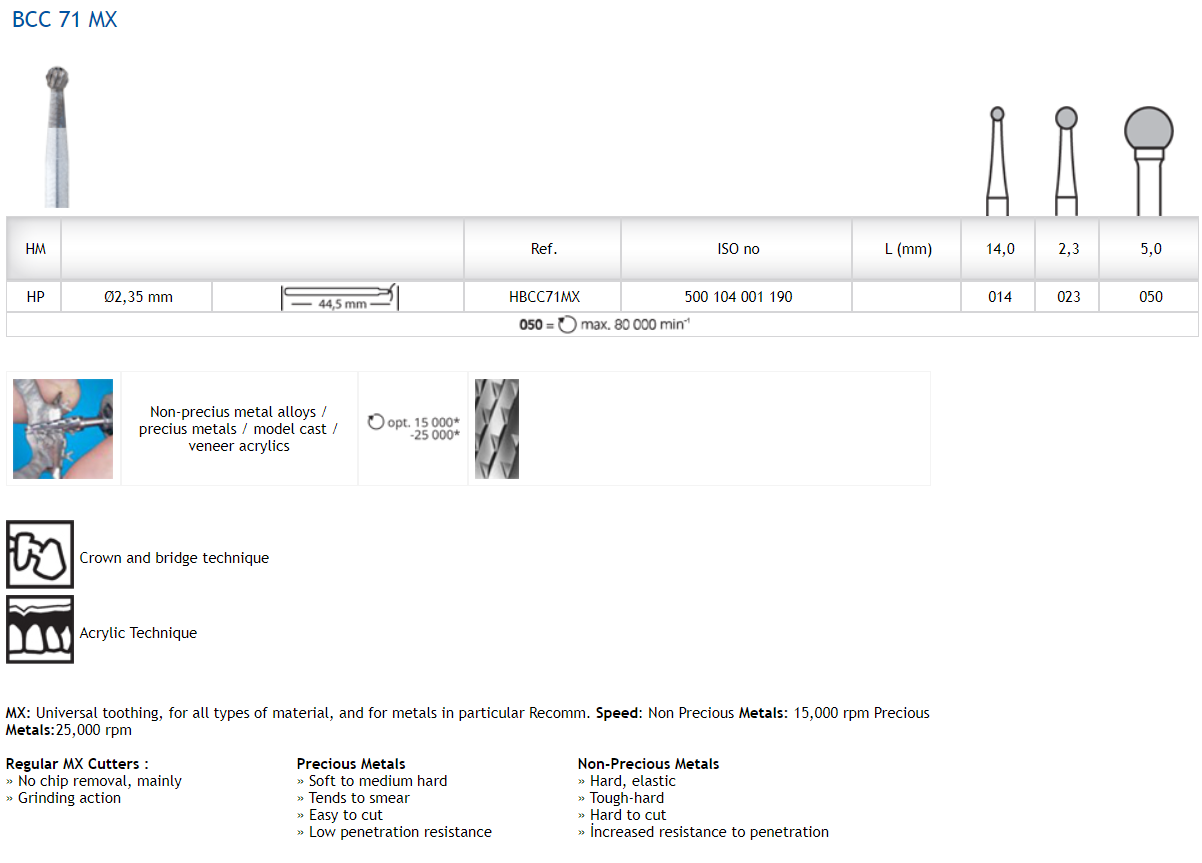Click the Crown and bridge technique label
1202x863 pixels.
(x=174, y=558)
